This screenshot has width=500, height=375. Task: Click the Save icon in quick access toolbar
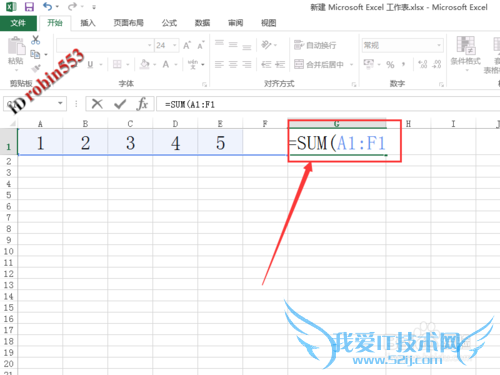(29, 7)
